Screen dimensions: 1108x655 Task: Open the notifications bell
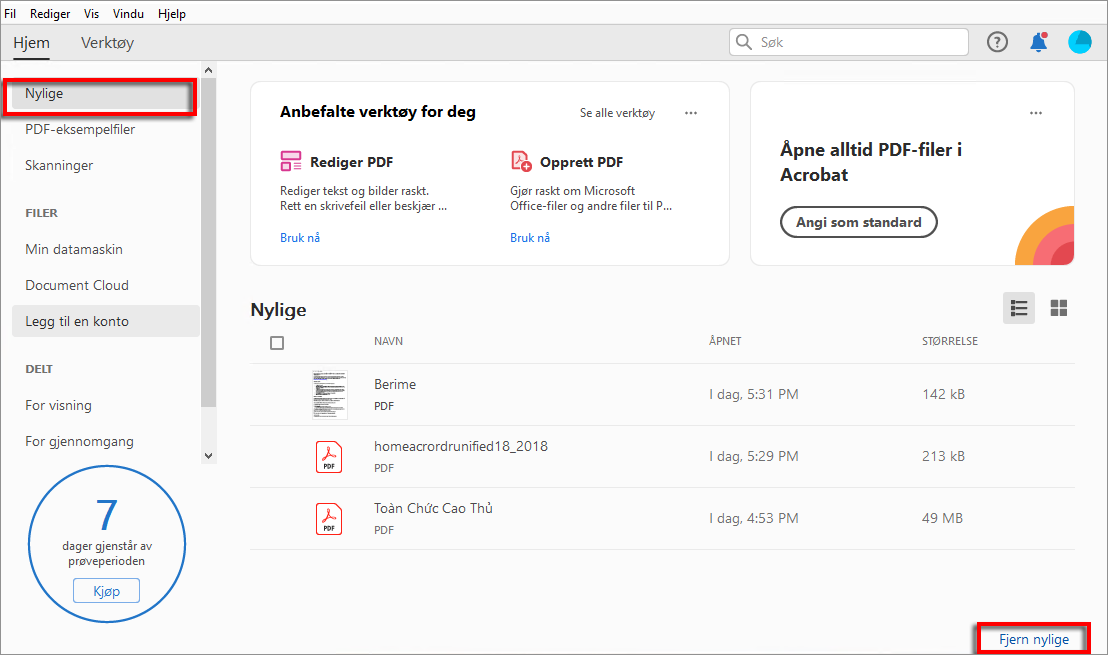tap(1038, 42)
